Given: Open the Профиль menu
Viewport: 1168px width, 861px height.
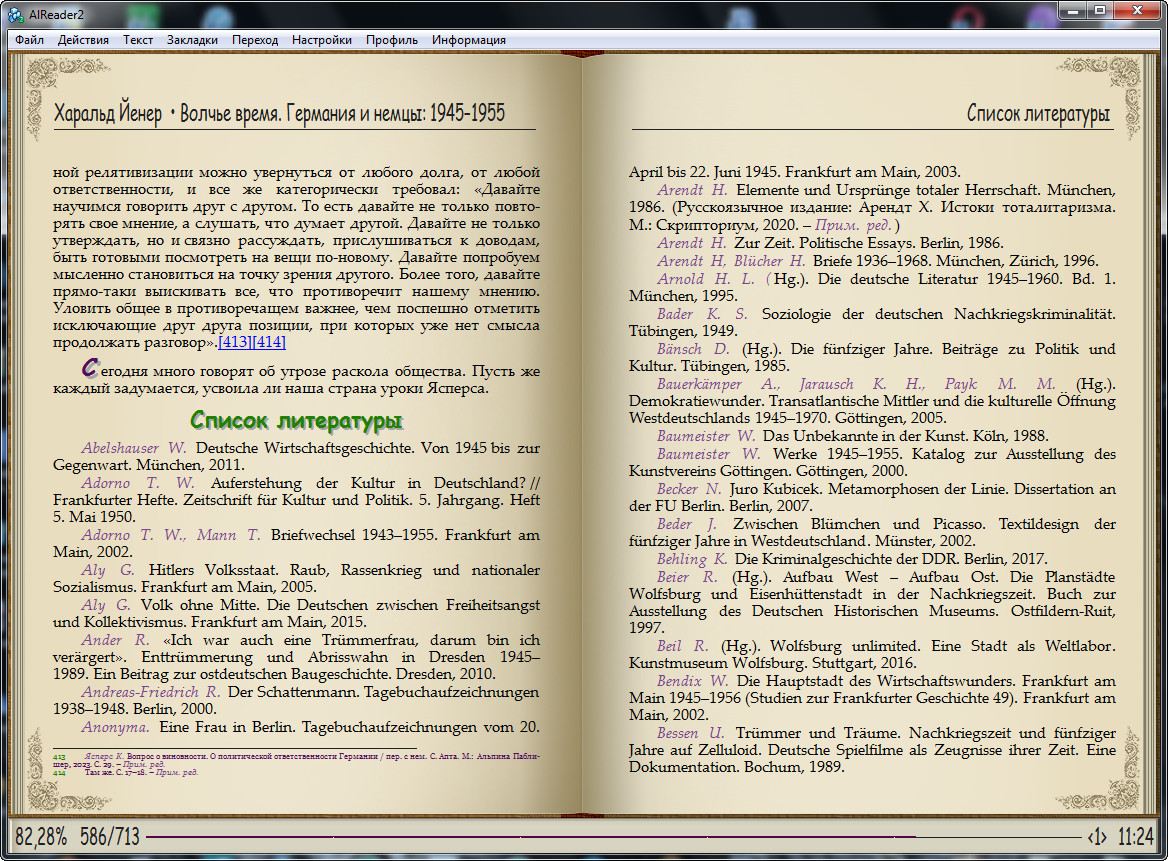Looking at the screenshot, I should point(392,40).
